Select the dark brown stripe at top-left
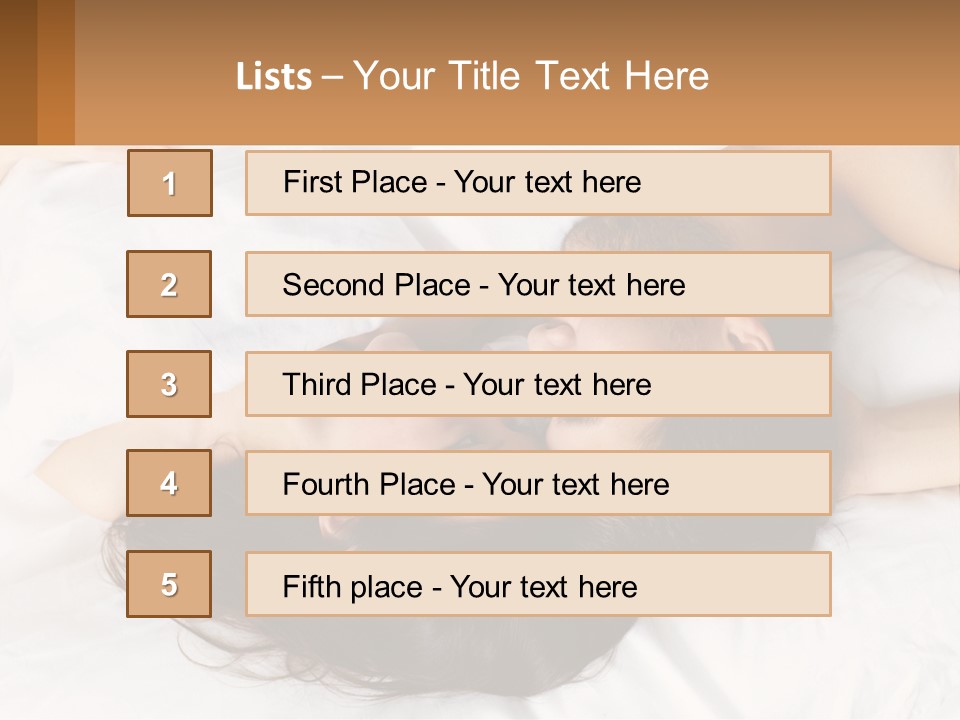 click(18, 72)
